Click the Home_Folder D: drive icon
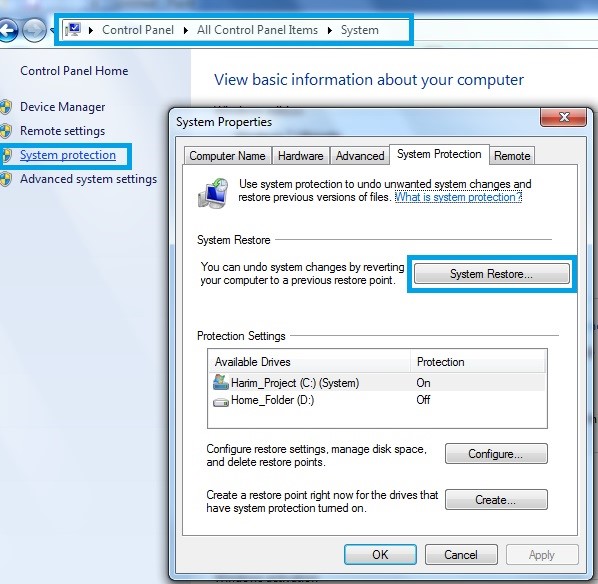The image size is (598, 584). pos(221,402)
